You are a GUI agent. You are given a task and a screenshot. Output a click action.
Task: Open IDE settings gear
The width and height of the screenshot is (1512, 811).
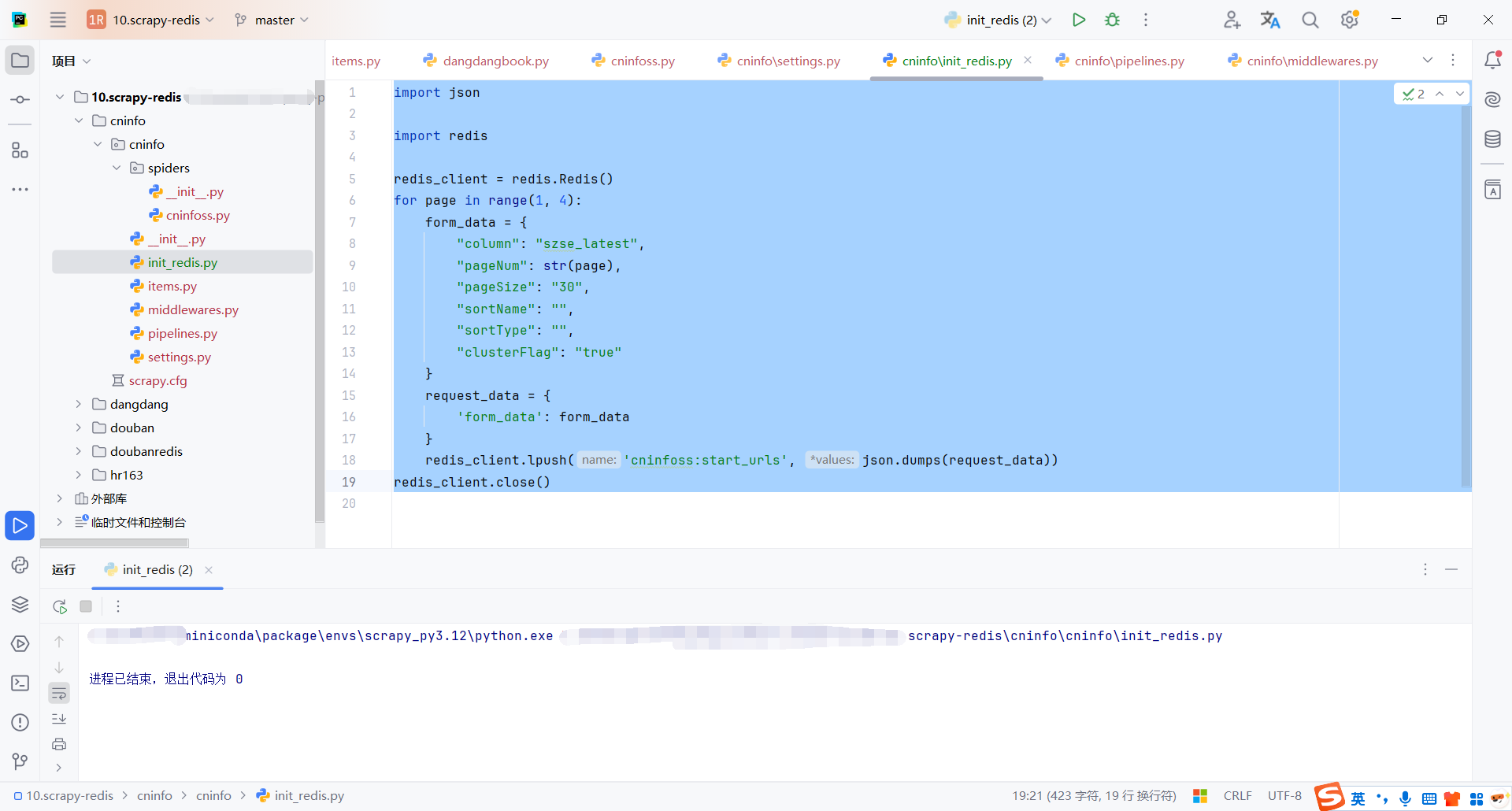1350,20
